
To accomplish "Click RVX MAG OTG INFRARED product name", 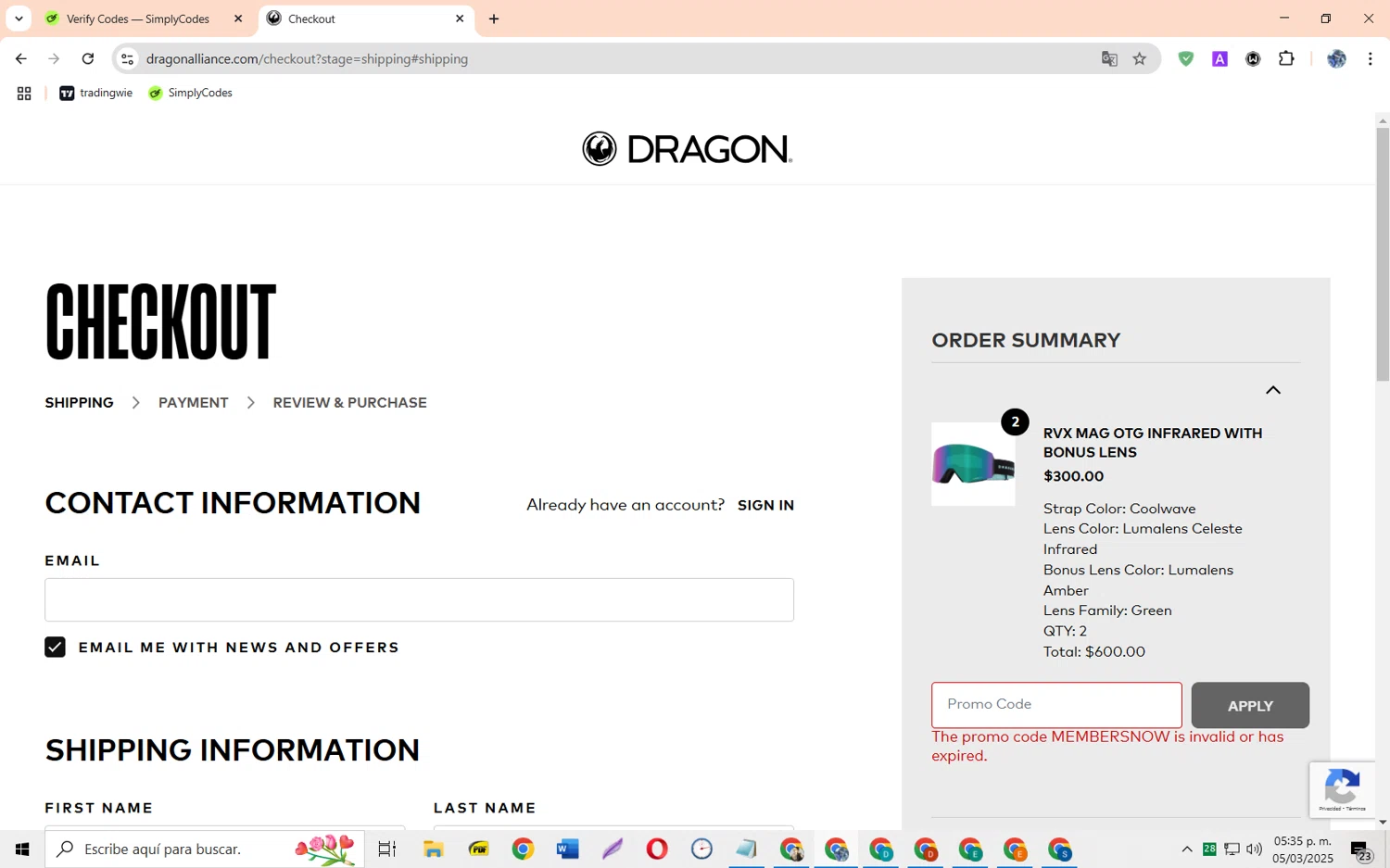I will tap(1153, 442).
